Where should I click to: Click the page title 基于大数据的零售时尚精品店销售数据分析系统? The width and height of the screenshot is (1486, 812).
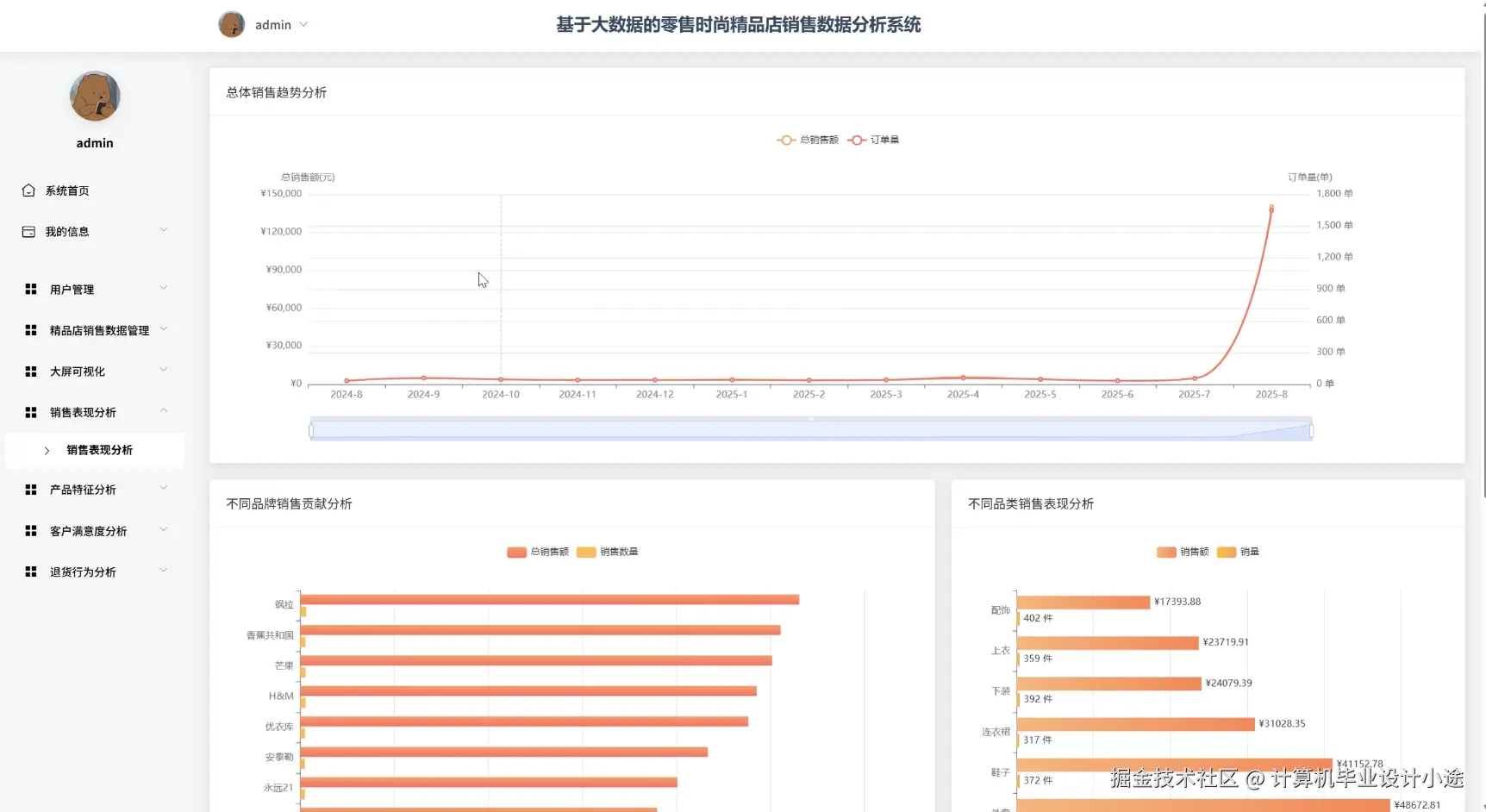click(x=739, y=25)
